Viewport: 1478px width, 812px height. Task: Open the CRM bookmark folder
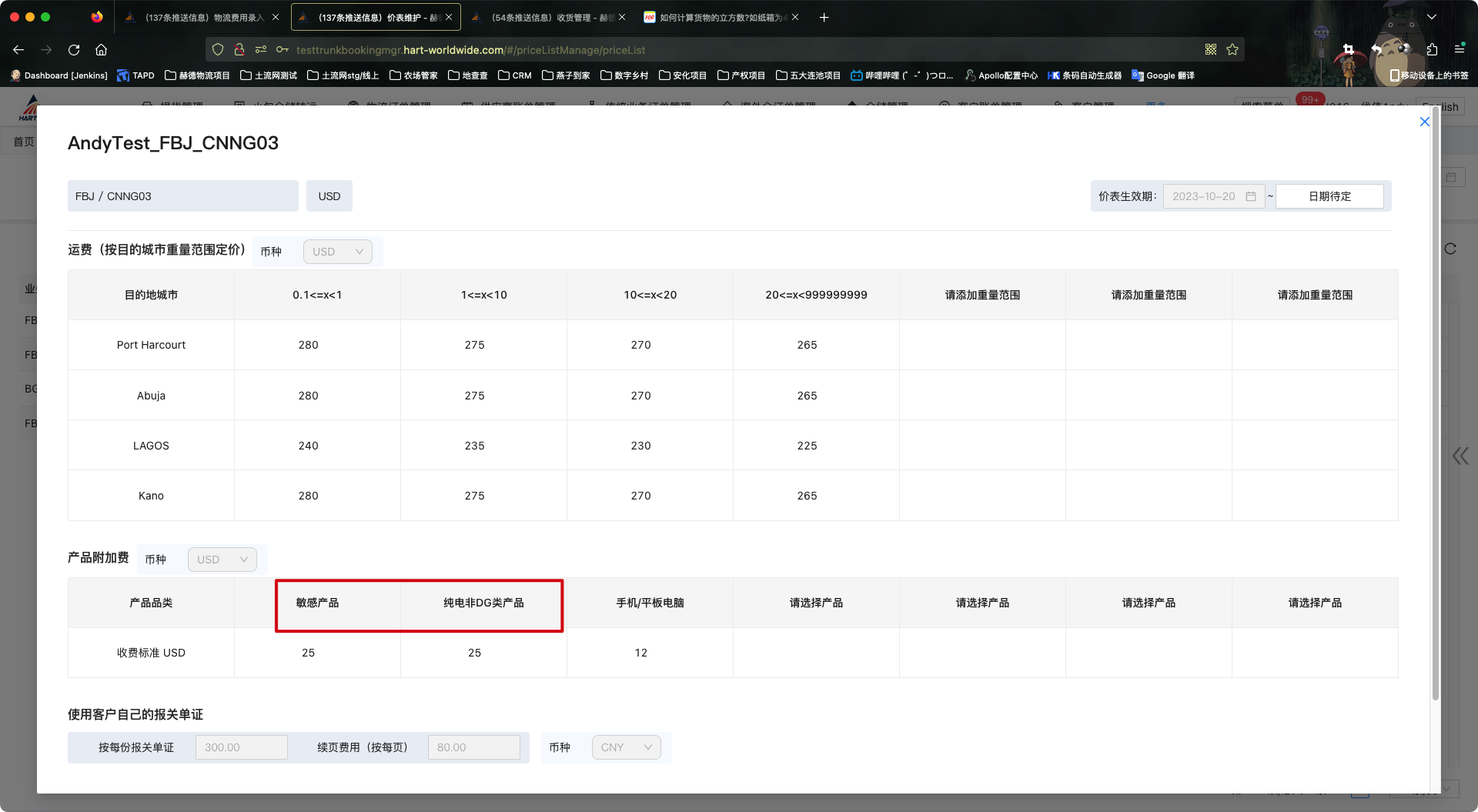(x=514, y=75)
